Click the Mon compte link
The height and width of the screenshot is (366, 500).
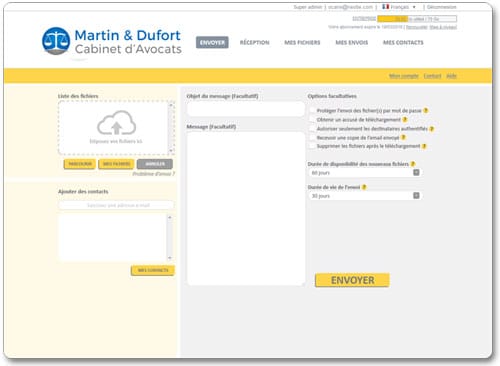[404, 76]
